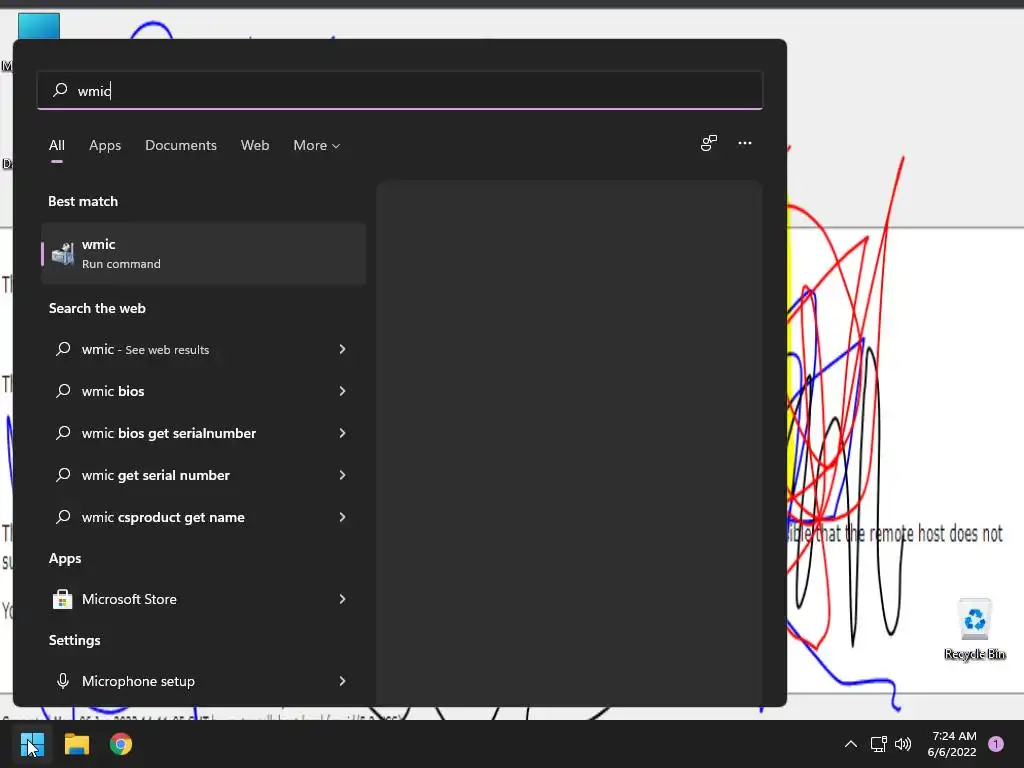Select the All filter tab

point(57,145)
